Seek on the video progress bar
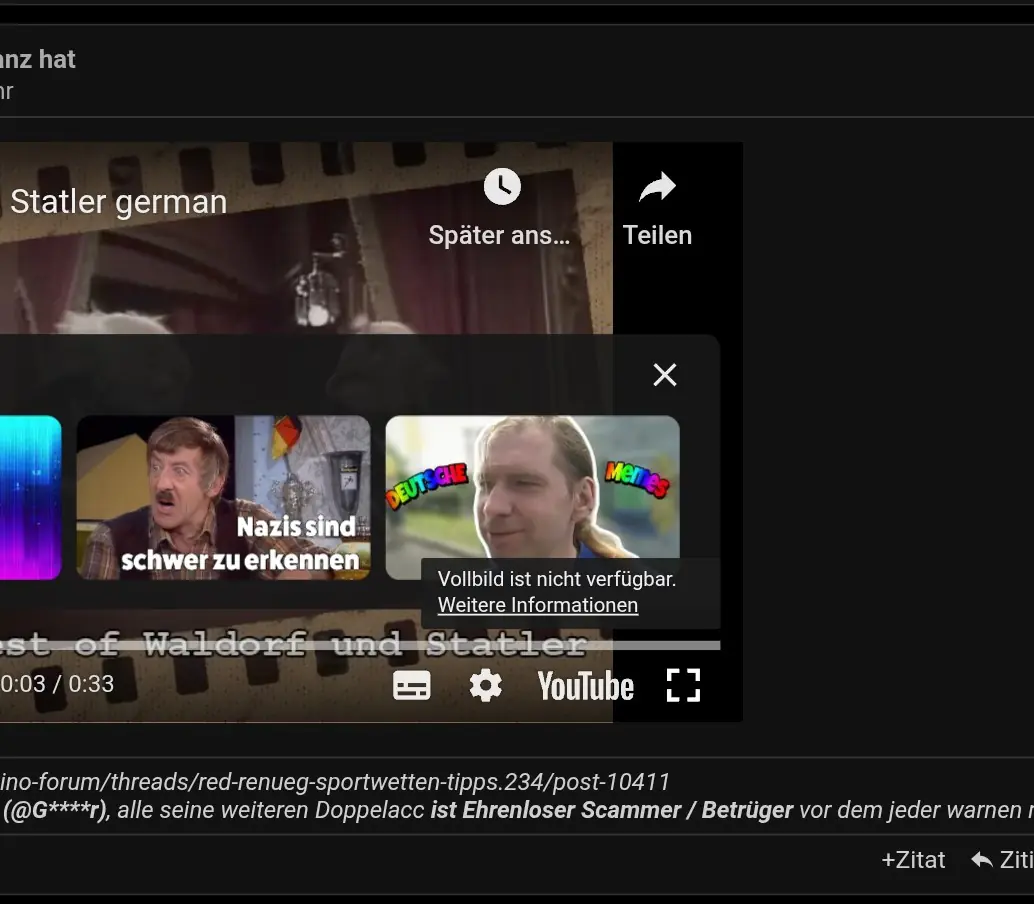The image size is (1034, 904). 360,646
